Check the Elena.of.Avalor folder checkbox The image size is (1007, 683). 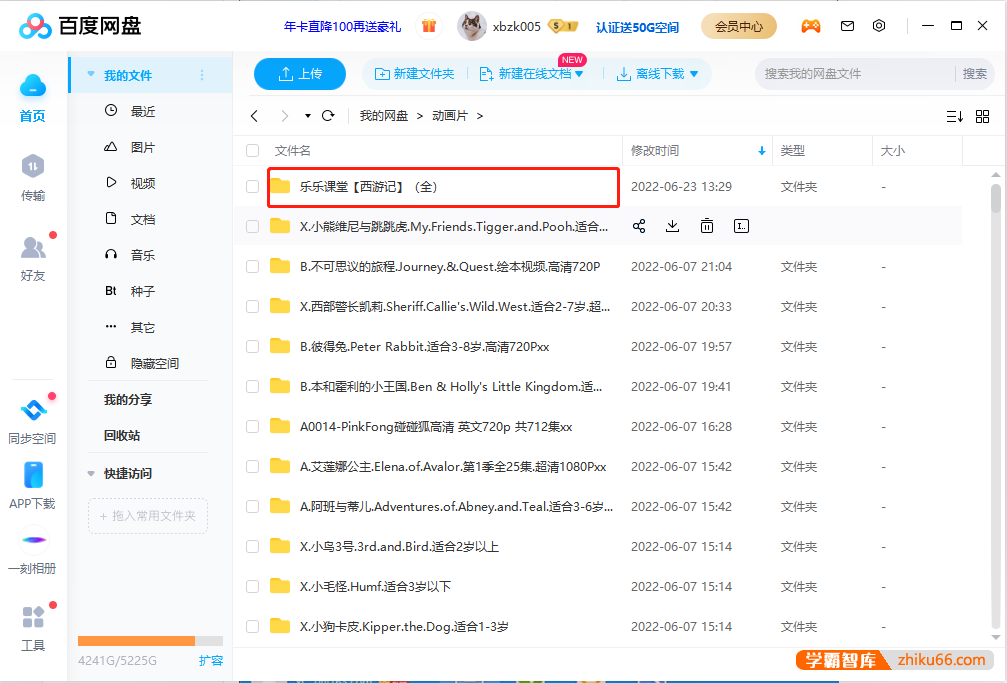[252, 466]
